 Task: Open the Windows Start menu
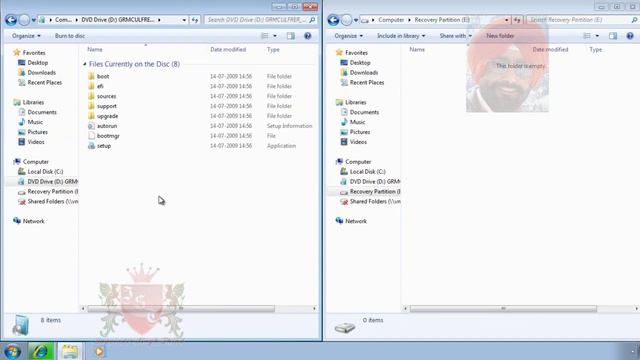click(12, 351)
